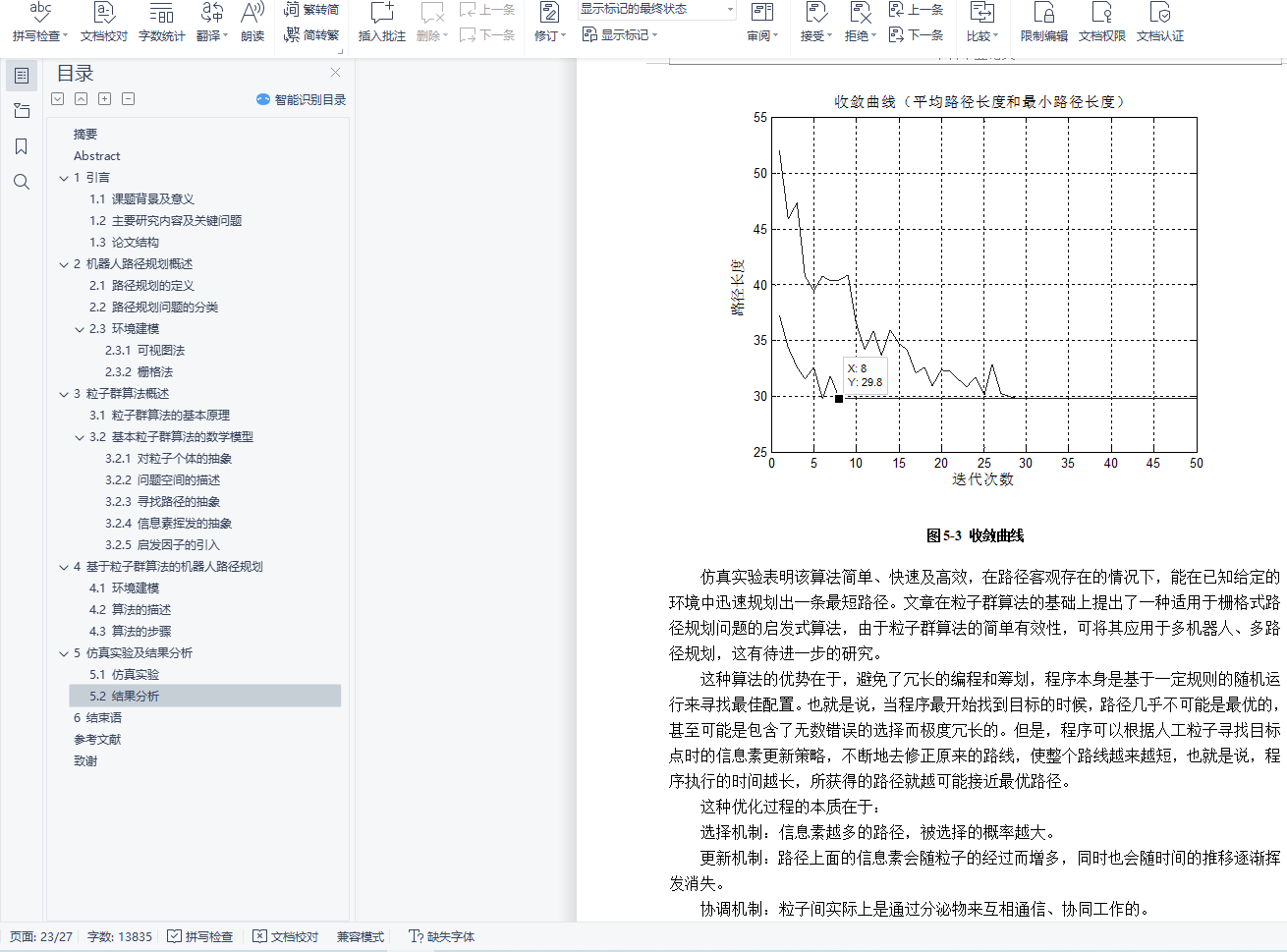Click 缺失字体 in the status bar
Screen dimensions: 1287x952
pyautogui.click(x=441, y=936)
